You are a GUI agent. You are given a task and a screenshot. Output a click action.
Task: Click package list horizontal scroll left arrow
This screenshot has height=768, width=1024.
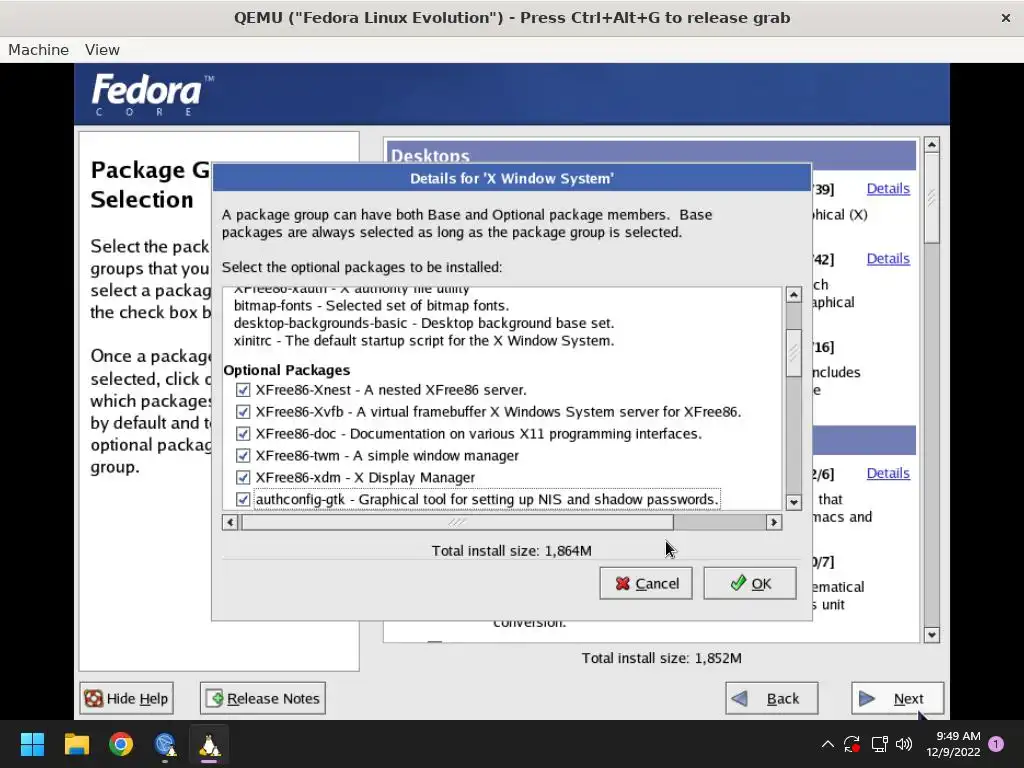230,522
